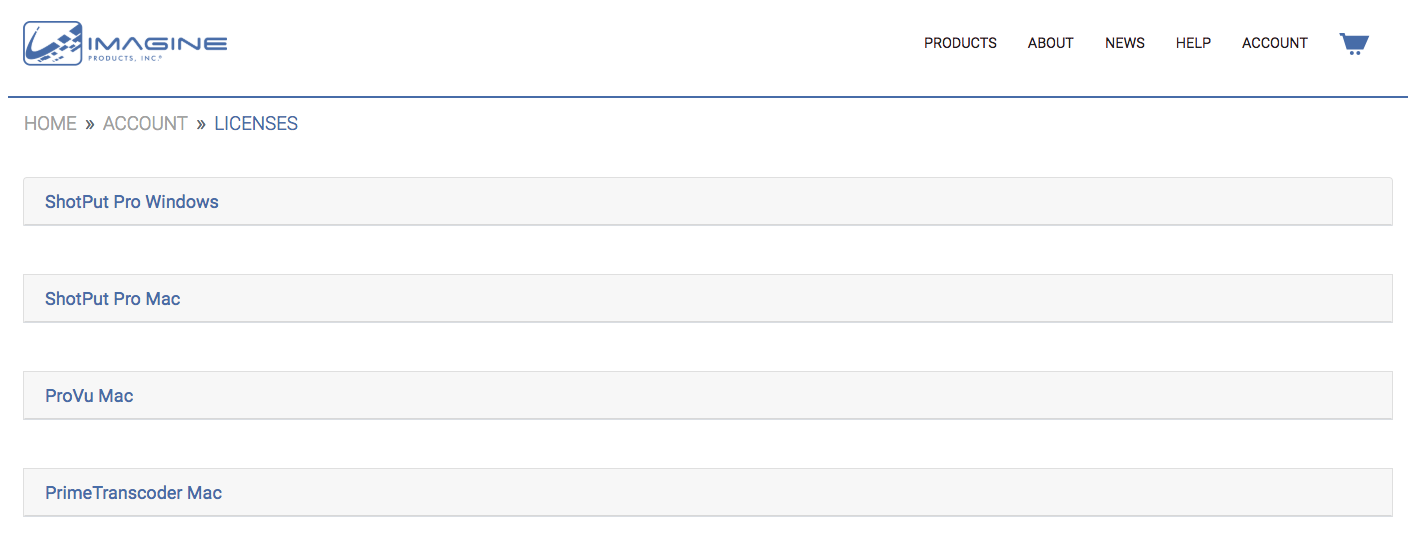Expand the PrimeTranscoder Mac panel
This screenshot has width=1417, height=544.
coord(708,493)
